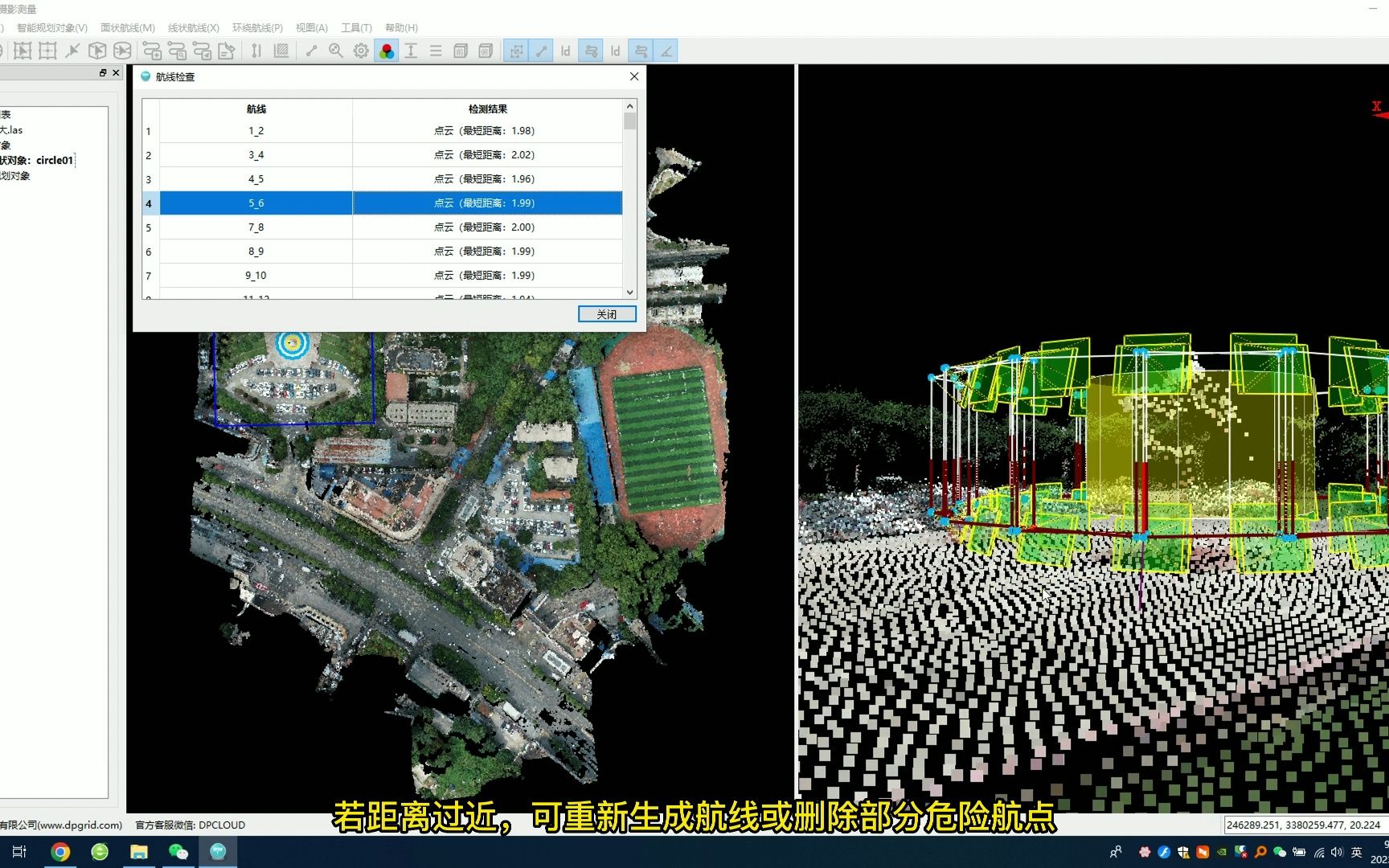
Task: Click the route-with-play toolbar icon
Action: pyautogui.click(x=202, y=51)
